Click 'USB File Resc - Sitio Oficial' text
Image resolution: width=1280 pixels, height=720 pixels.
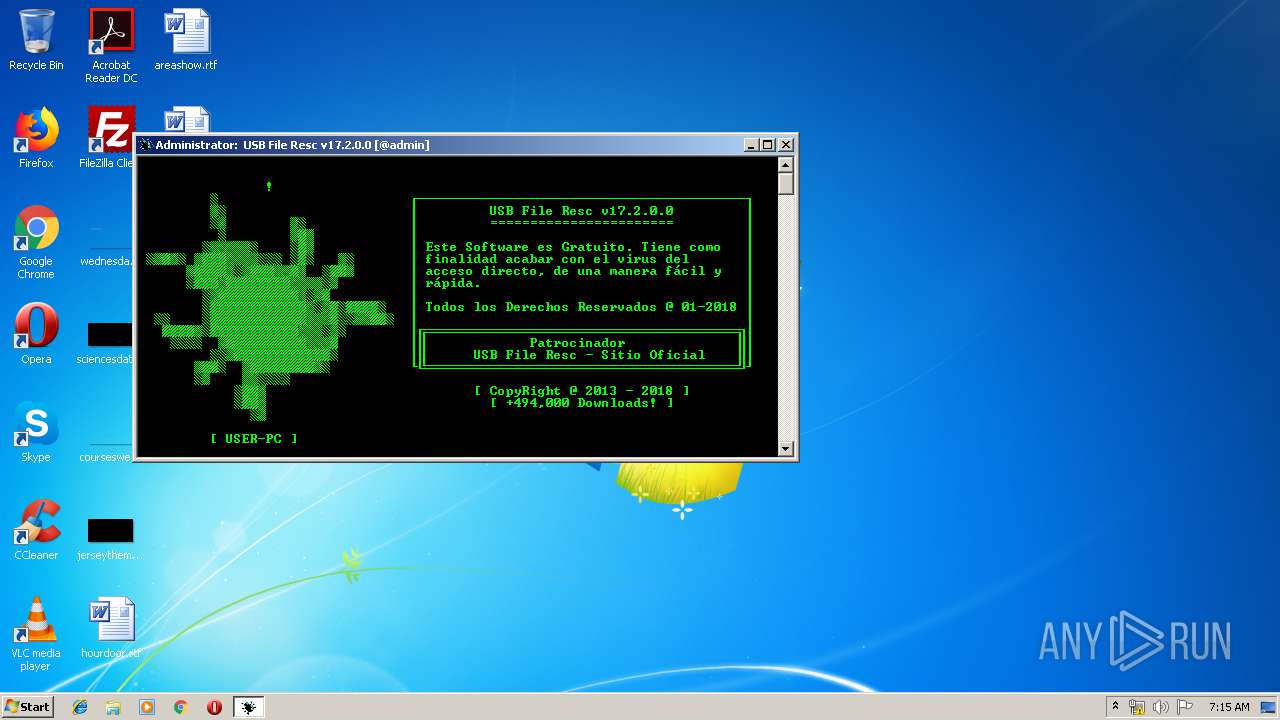click(x=589, y=355)
